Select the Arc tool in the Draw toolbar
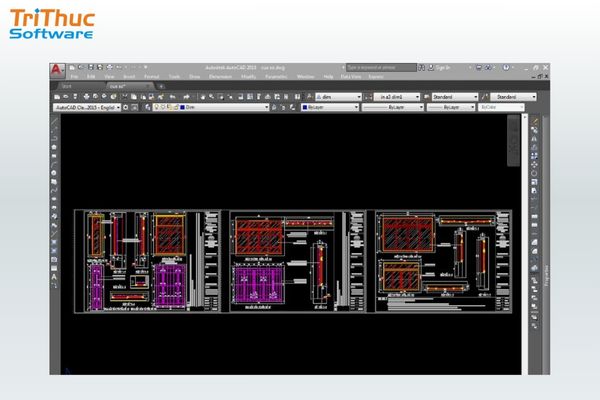 point(54,164)
